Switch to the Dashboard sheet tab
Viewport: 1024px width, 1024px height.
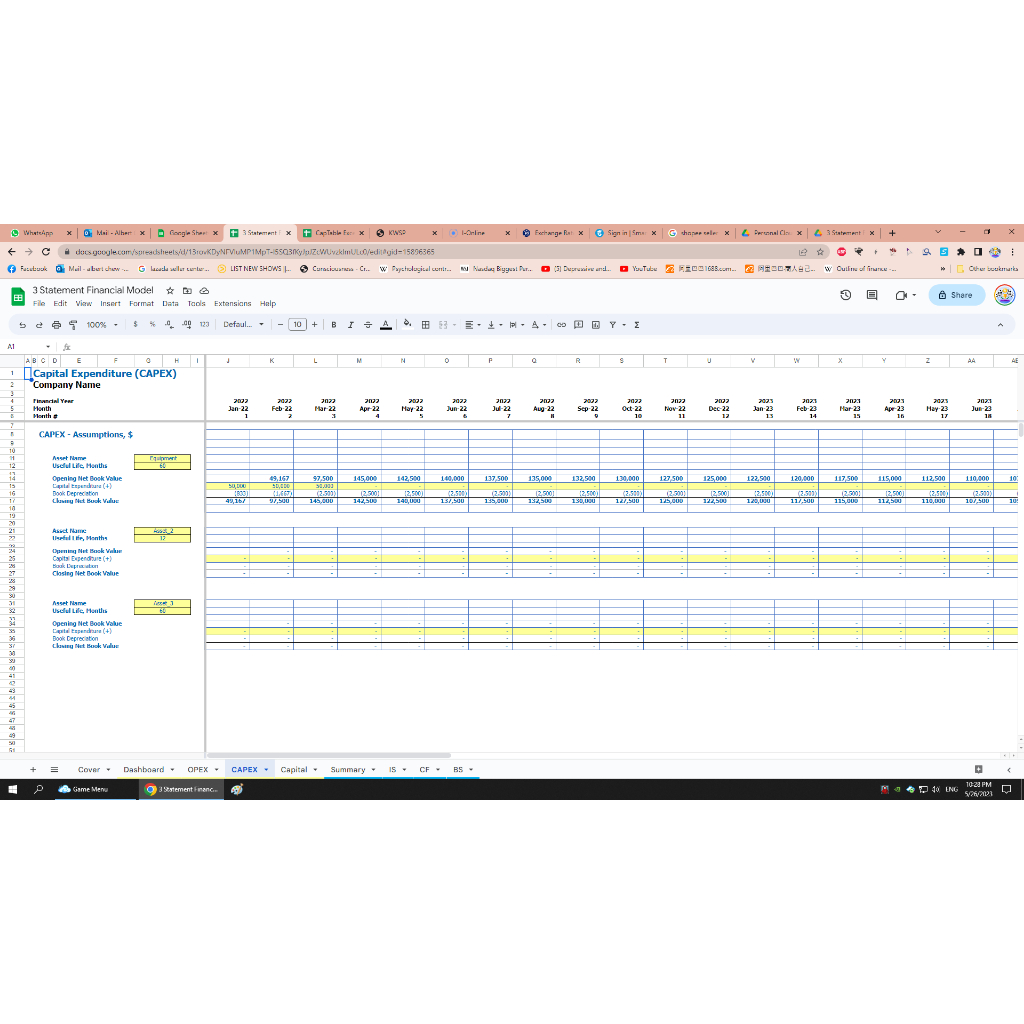pos(143,770)
